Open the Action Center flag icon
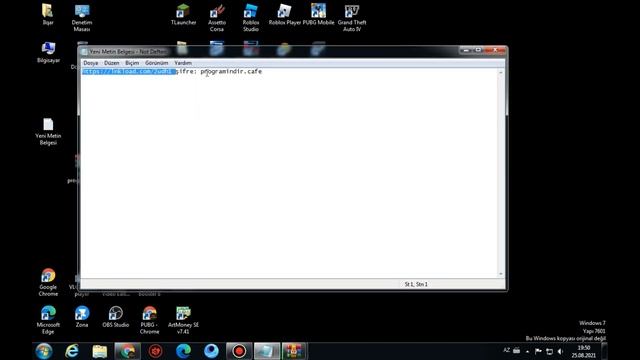Image resolution: width=640 pixels, height=360 pixels. coord(538,351)
